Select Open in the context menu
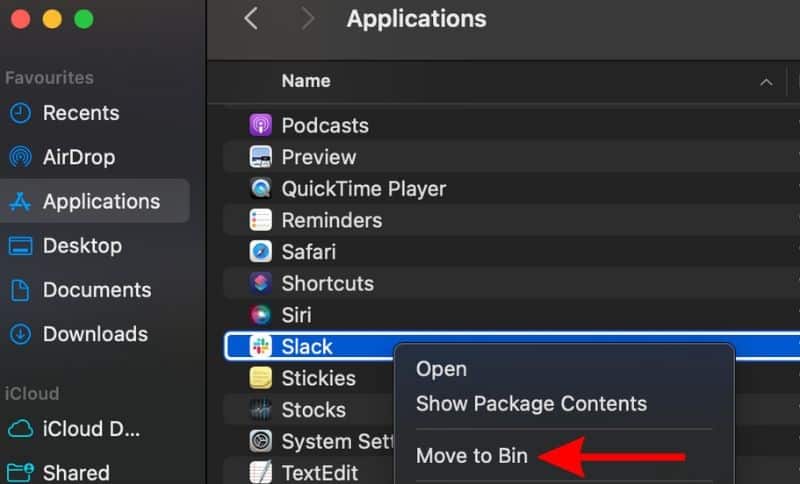Screen dimensions: 800x484 (441, 369)
